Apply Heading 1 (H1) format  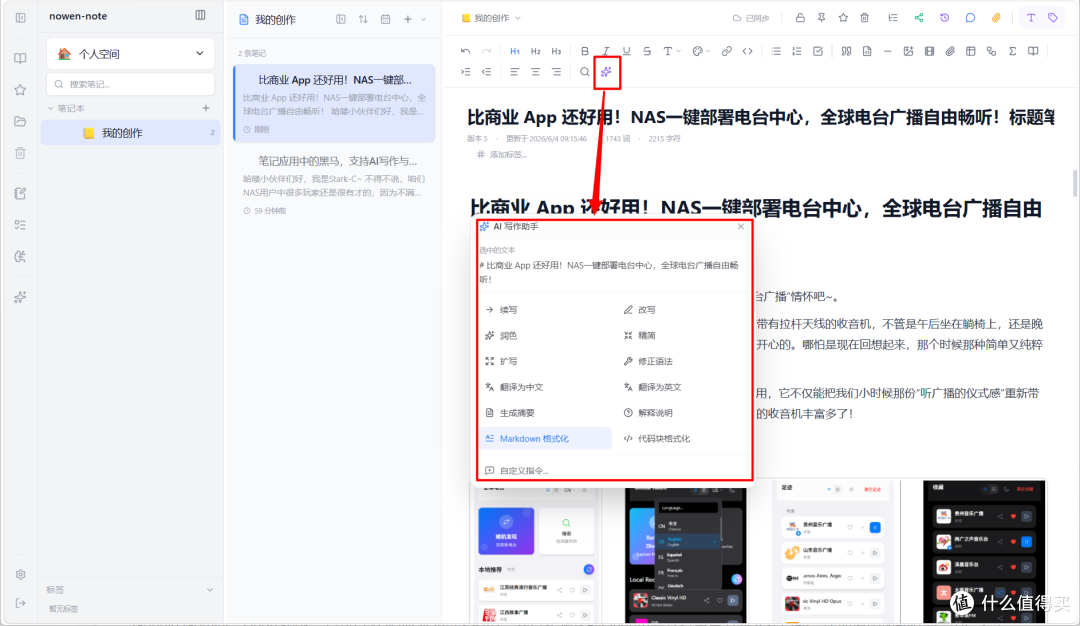515,51
